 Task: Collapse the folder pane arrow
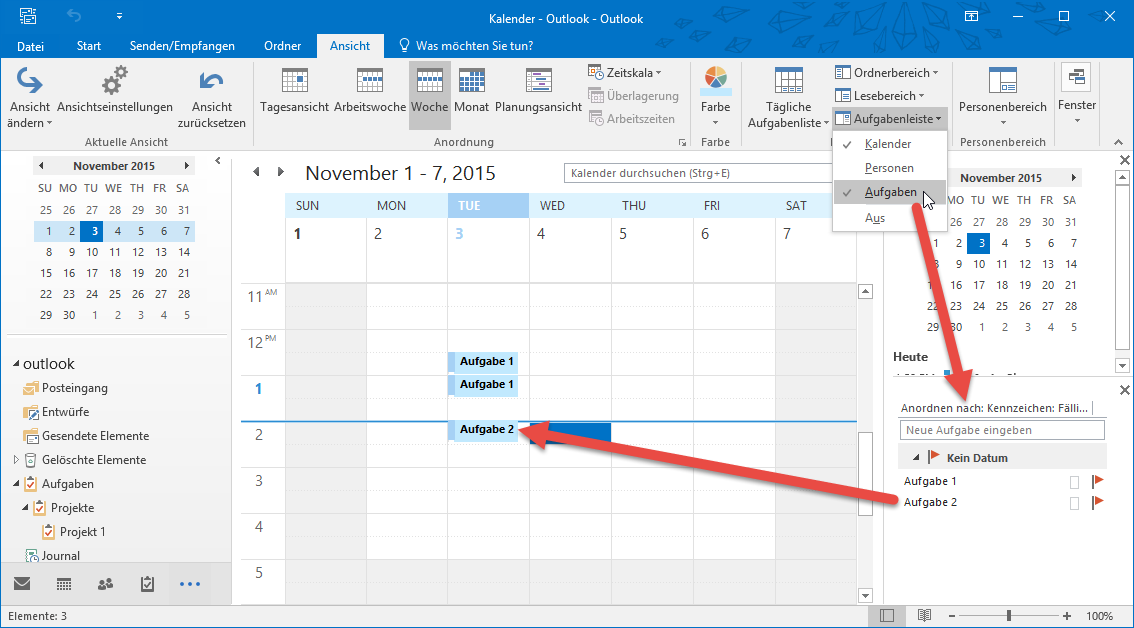pos(220,161)
